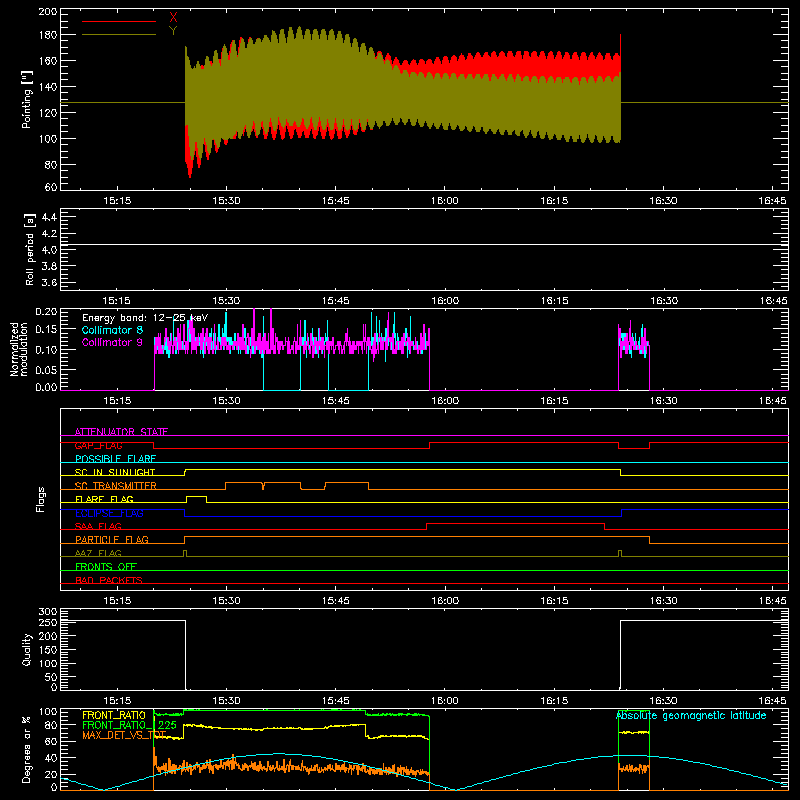This screenshot has width=800, height=800.
Task: Click the 300 tick on the Quality axis
Action: (x=48, y=612)
